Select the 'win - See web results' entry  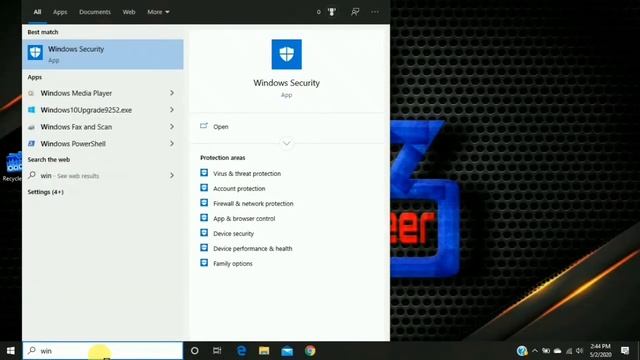103,176
